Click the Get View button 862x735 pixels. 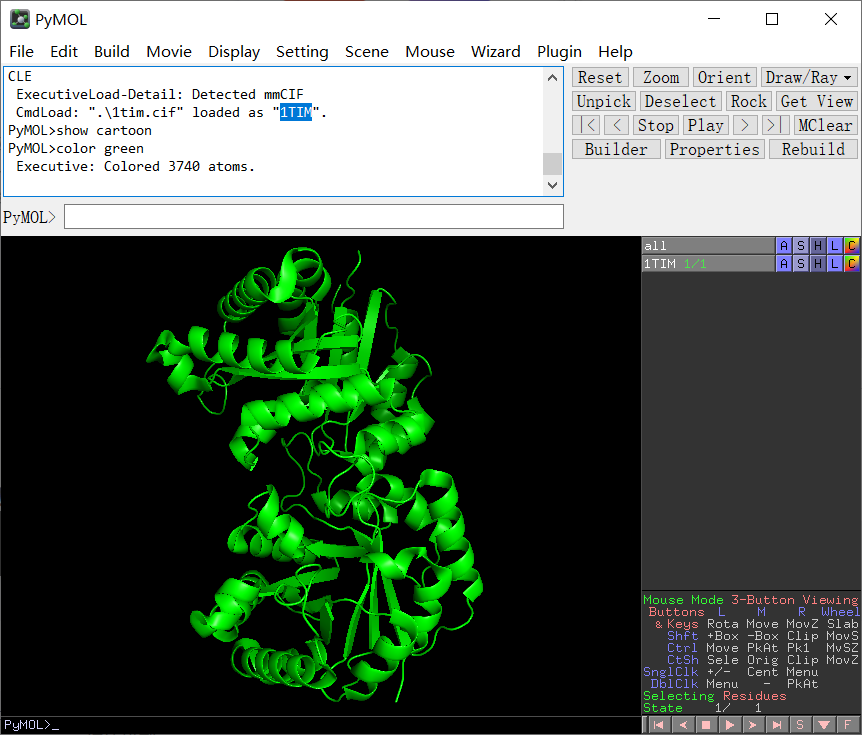point(816,102)
